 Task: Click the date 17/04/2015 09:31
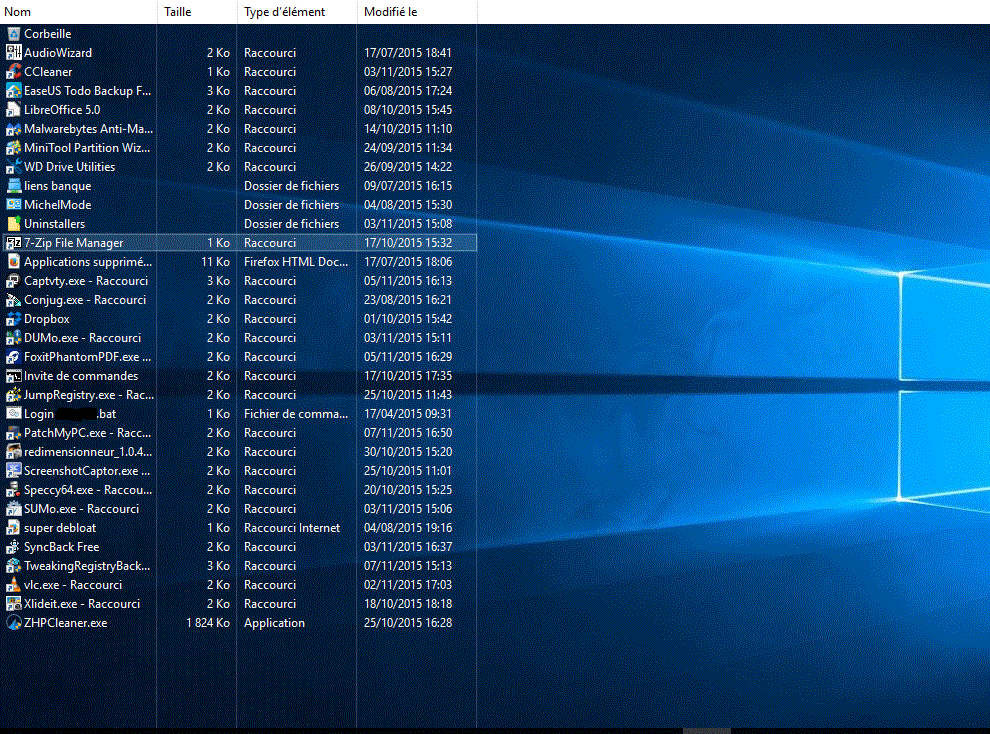(408, 413)
